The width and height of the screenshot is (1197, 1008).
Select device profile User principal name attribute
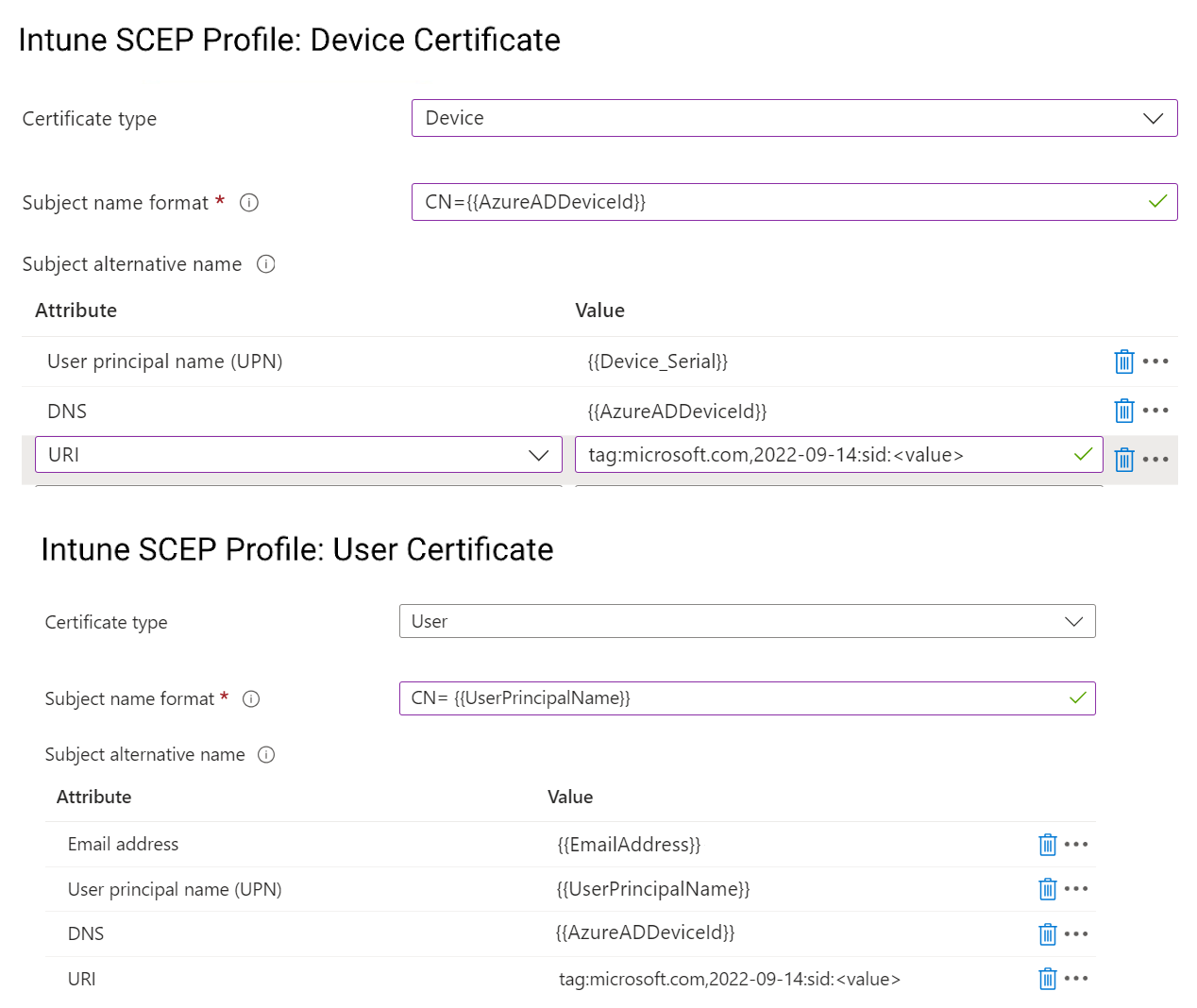pos(165,361)
